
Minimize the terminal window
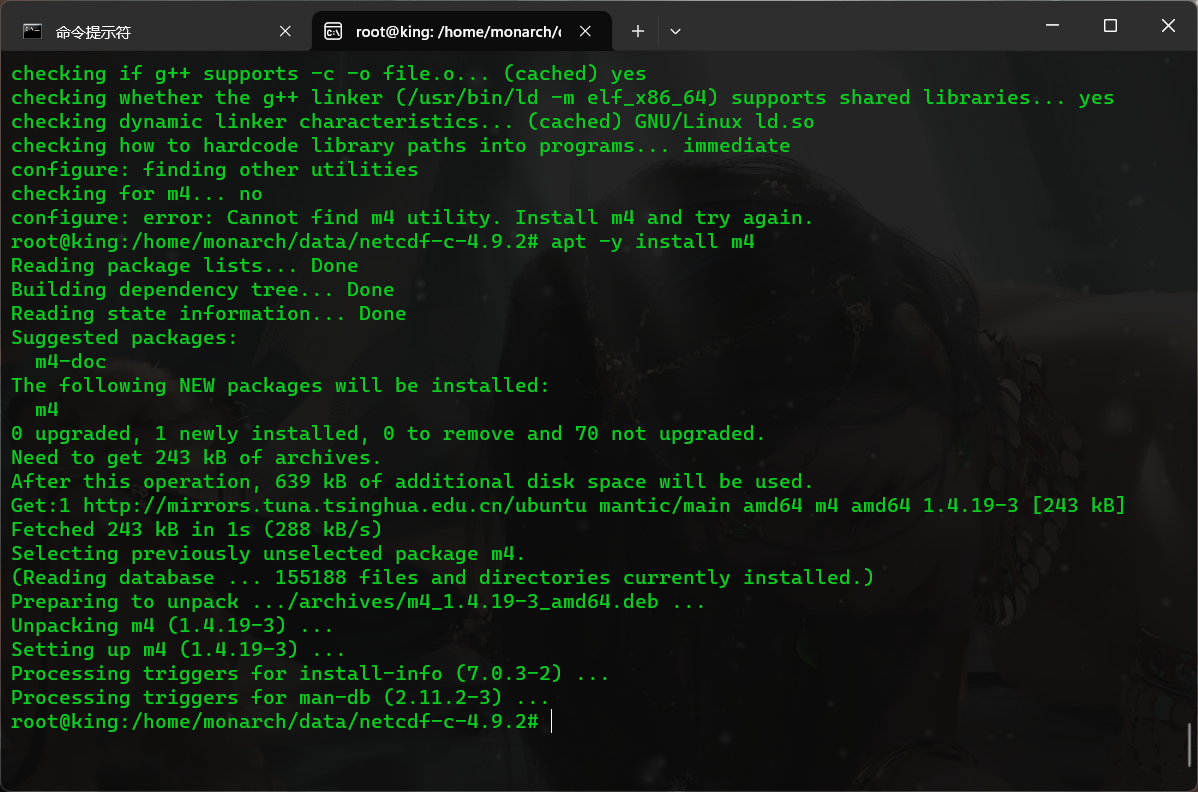pyautogui.click(x=1052, y=25)
